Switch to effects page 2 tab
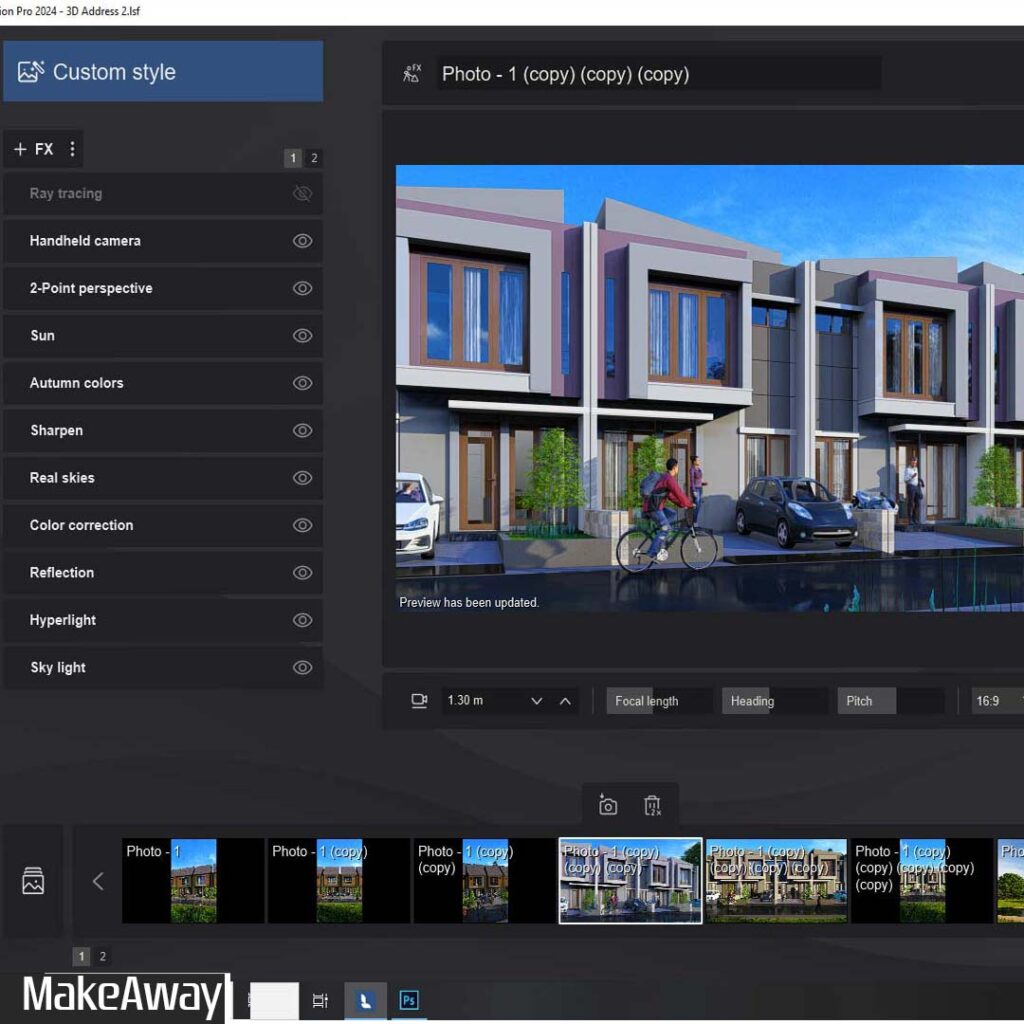Viewport: 1024px width, 1024px height. point(314,158)
